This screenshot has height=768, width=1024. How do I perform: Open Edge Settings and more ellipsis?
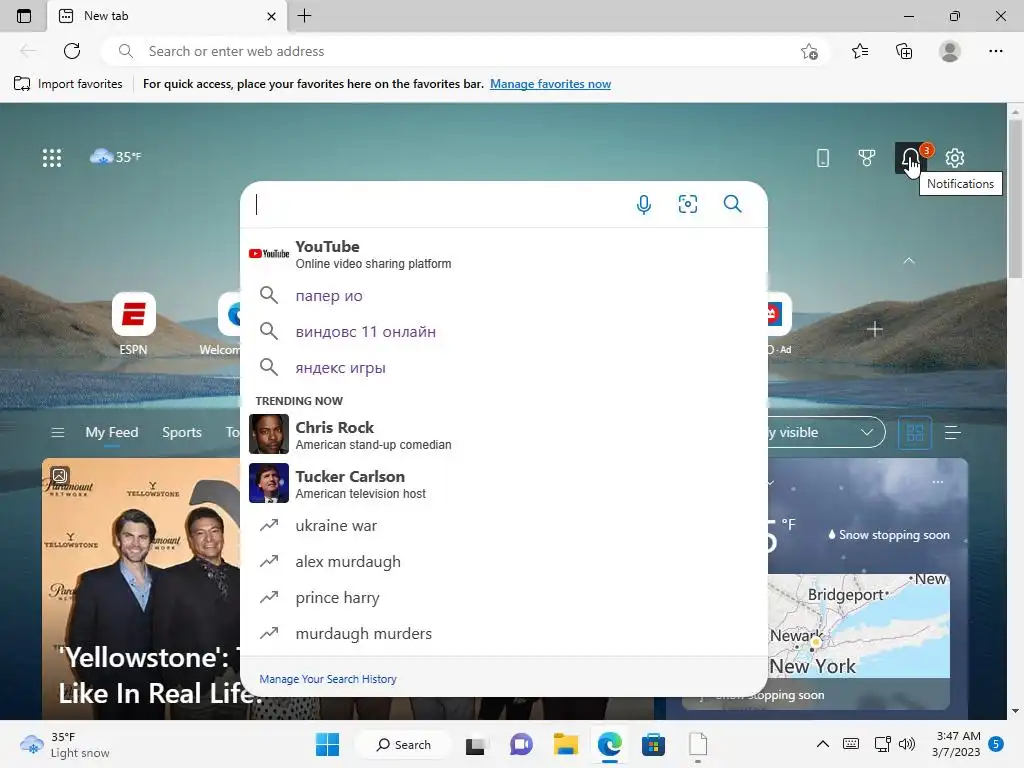point(995,51)
